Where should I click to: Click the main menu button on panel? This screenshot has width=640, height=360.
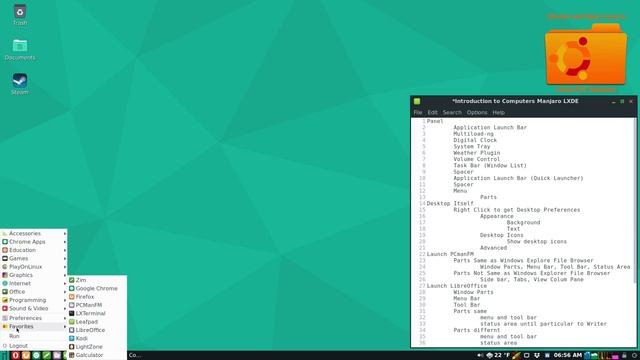point(5,356)
